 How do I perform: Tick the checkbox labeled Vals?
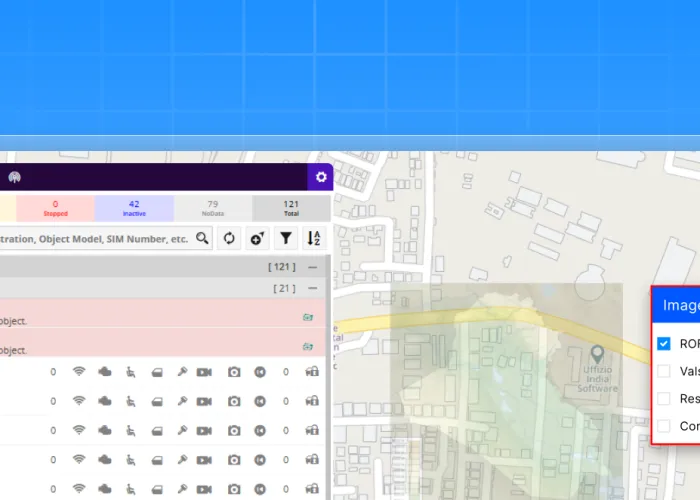(664, 371)
